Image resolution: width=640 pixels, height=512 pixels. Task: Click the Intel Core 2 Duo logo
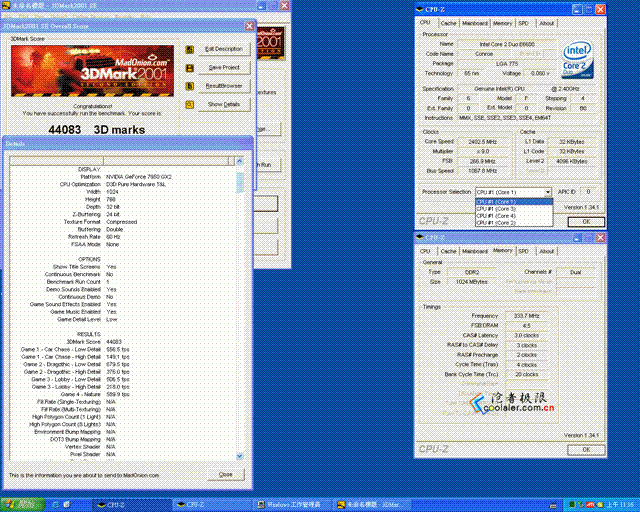578,60
